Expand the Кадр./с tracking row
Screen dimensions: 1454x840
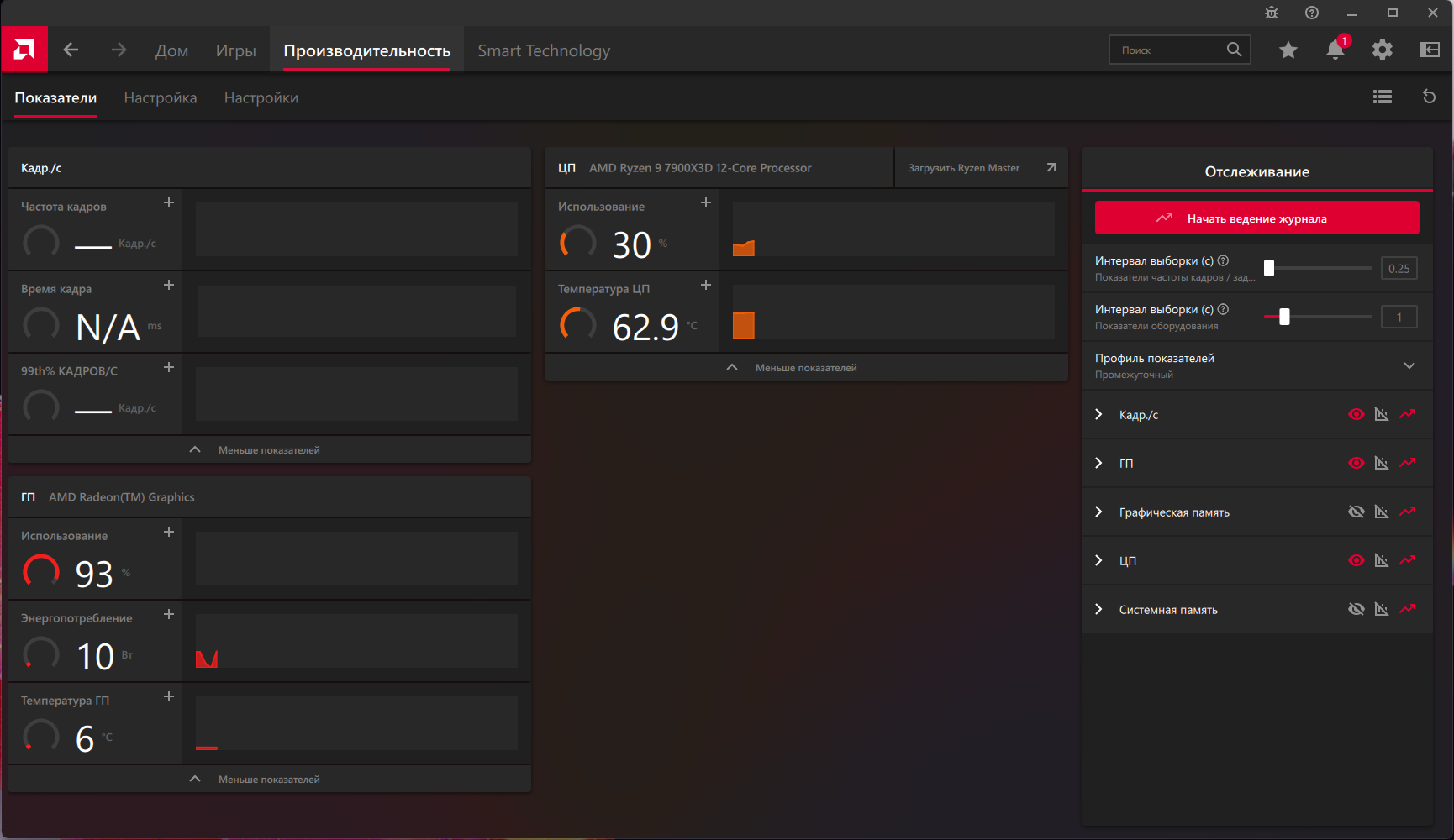pos(1098,414)
